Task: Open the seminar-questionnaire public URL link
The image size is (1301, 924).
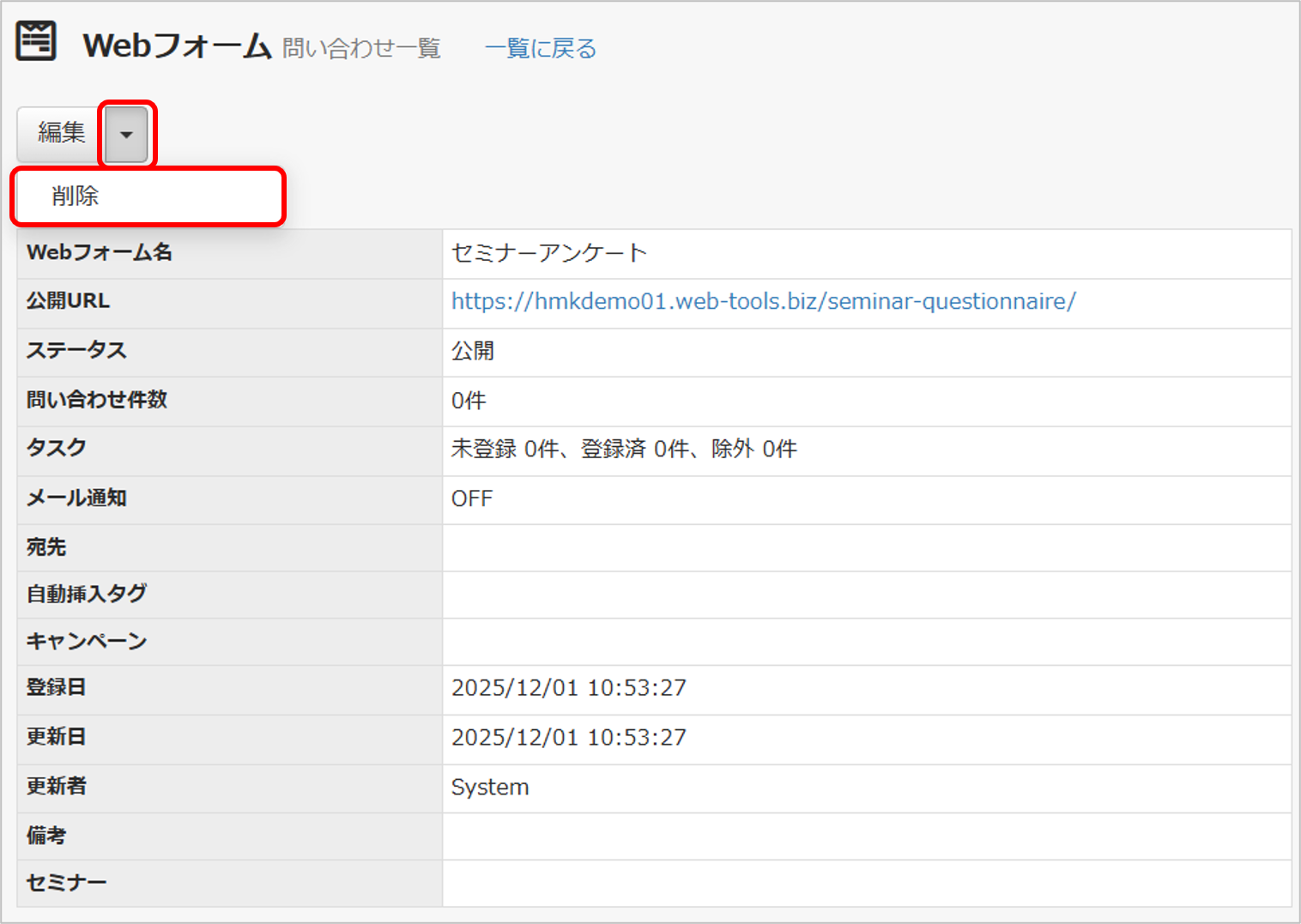Action: [764, 301]
